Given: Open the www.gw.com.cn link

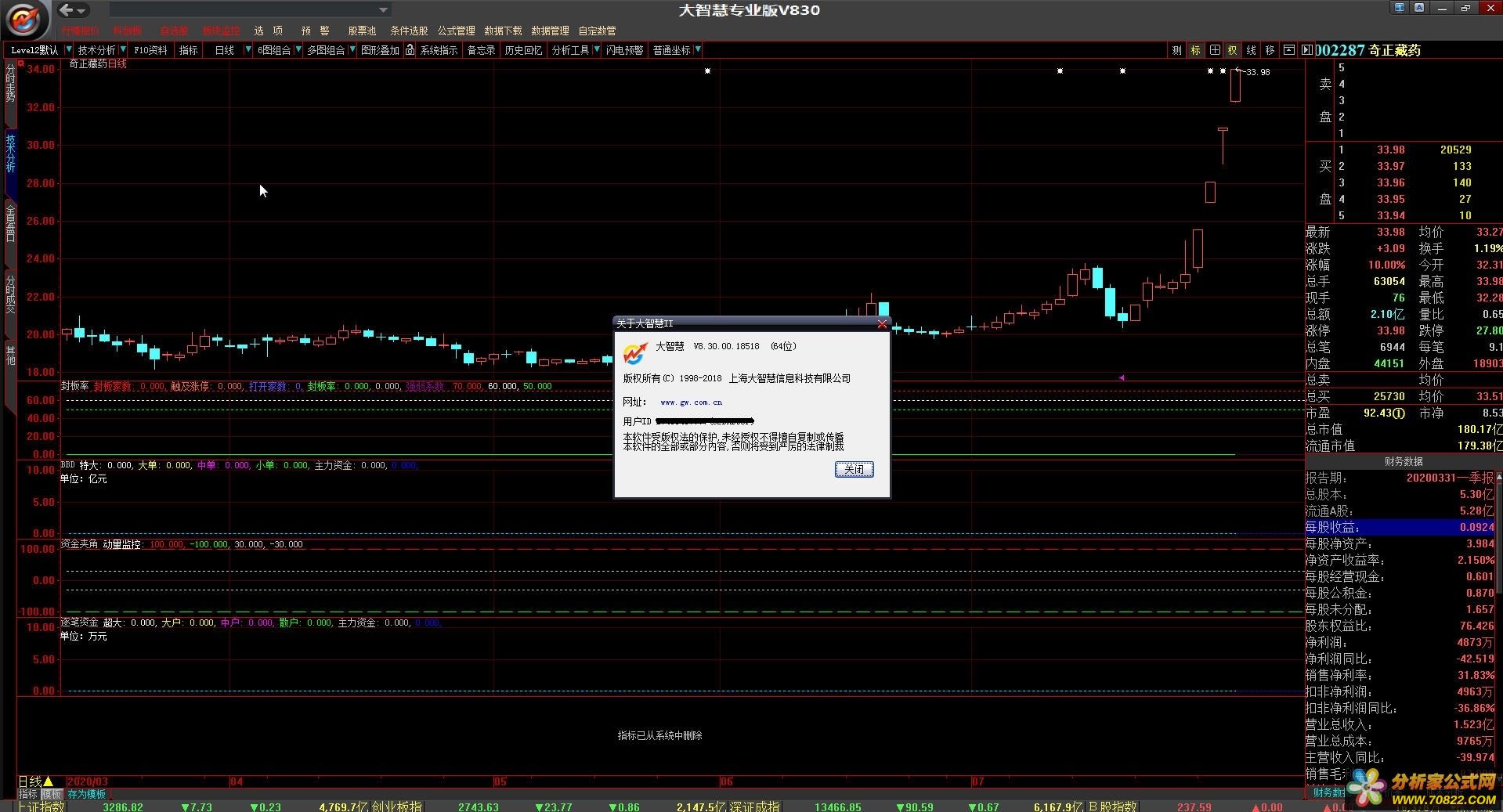Looking at the screenshot, I should [691, 402].
